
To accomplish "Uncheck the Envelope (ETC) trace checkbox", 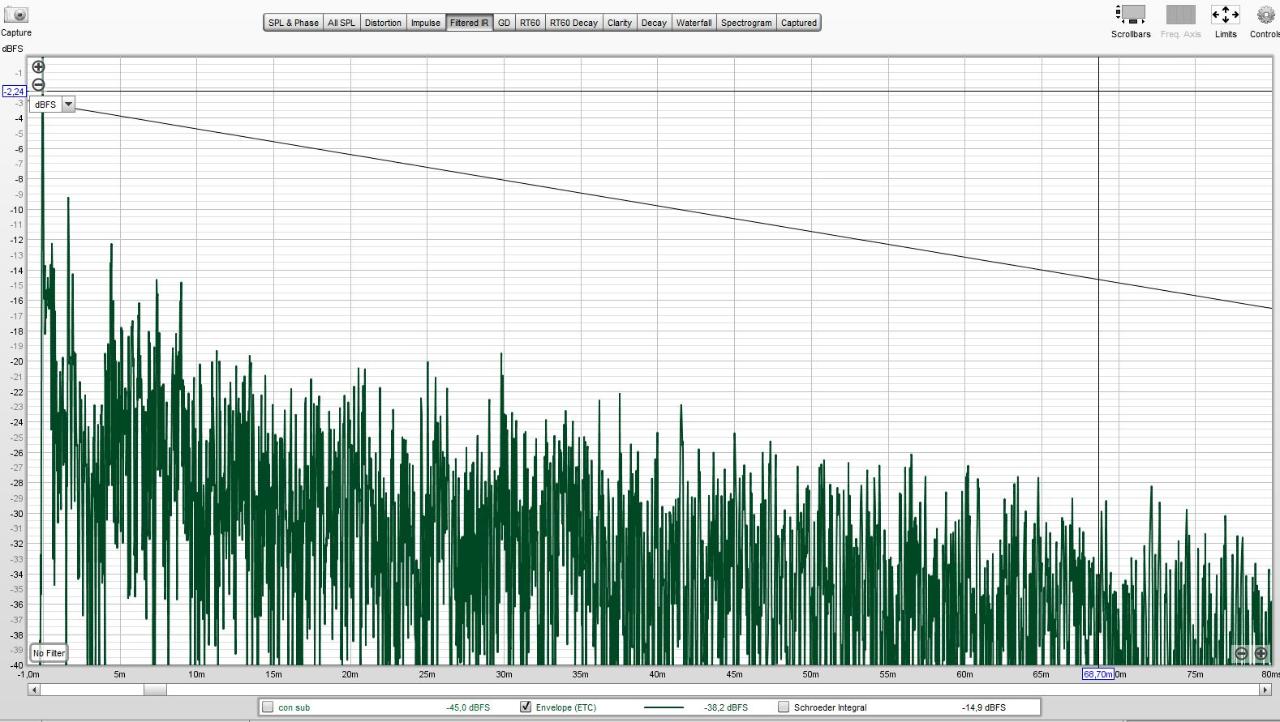I will tap(526, 707).
